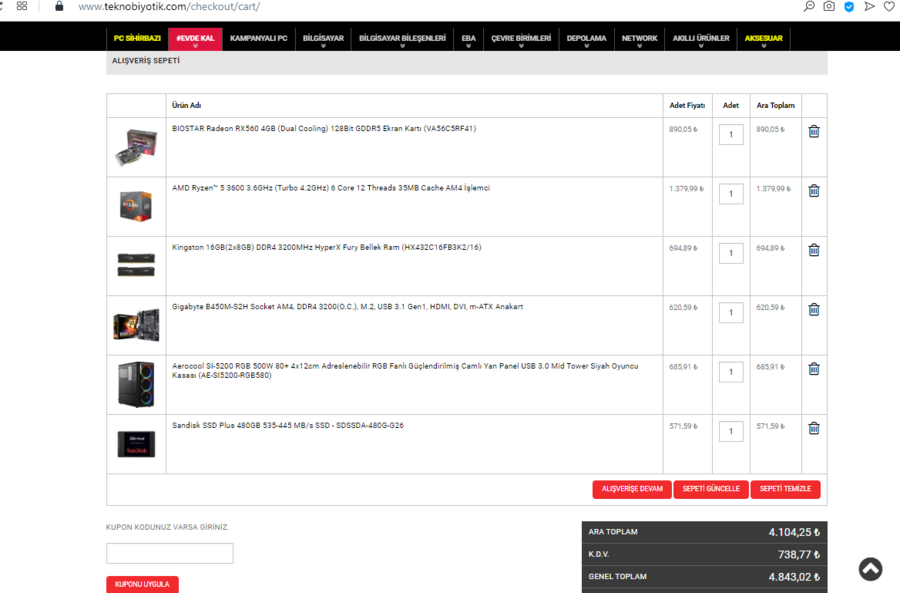Viewport: 900px width, 593px height.
Task: Expand EBA dropdown menu
Action: coord(468,38)
